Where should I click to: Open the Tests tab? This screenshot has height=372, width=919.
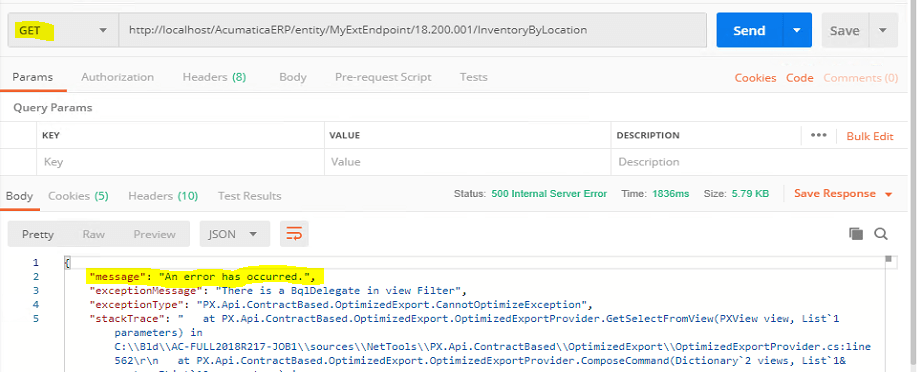click(473, 77)
